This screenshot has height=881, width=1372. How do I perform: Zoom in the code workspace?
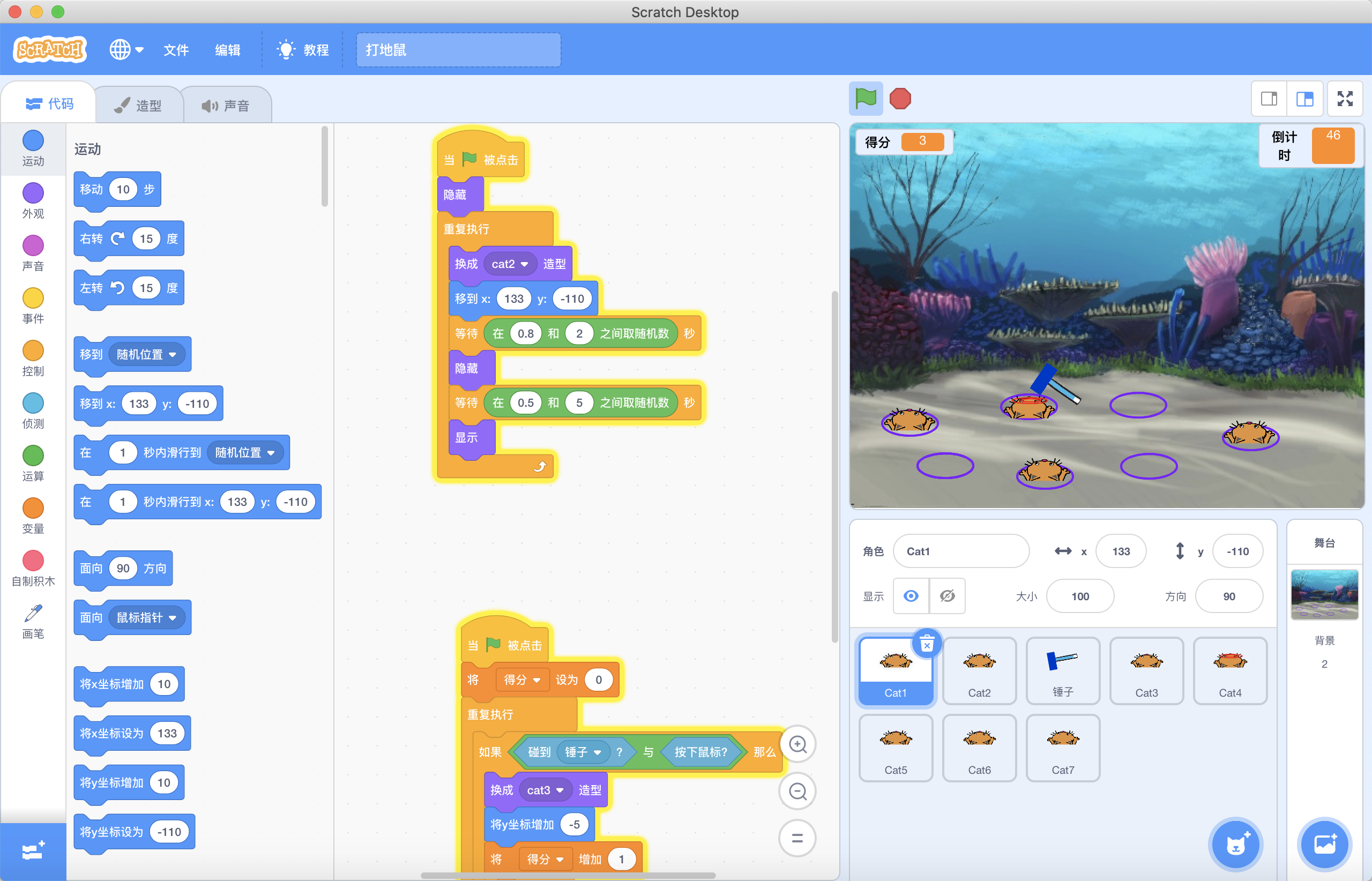pos(797,744)
